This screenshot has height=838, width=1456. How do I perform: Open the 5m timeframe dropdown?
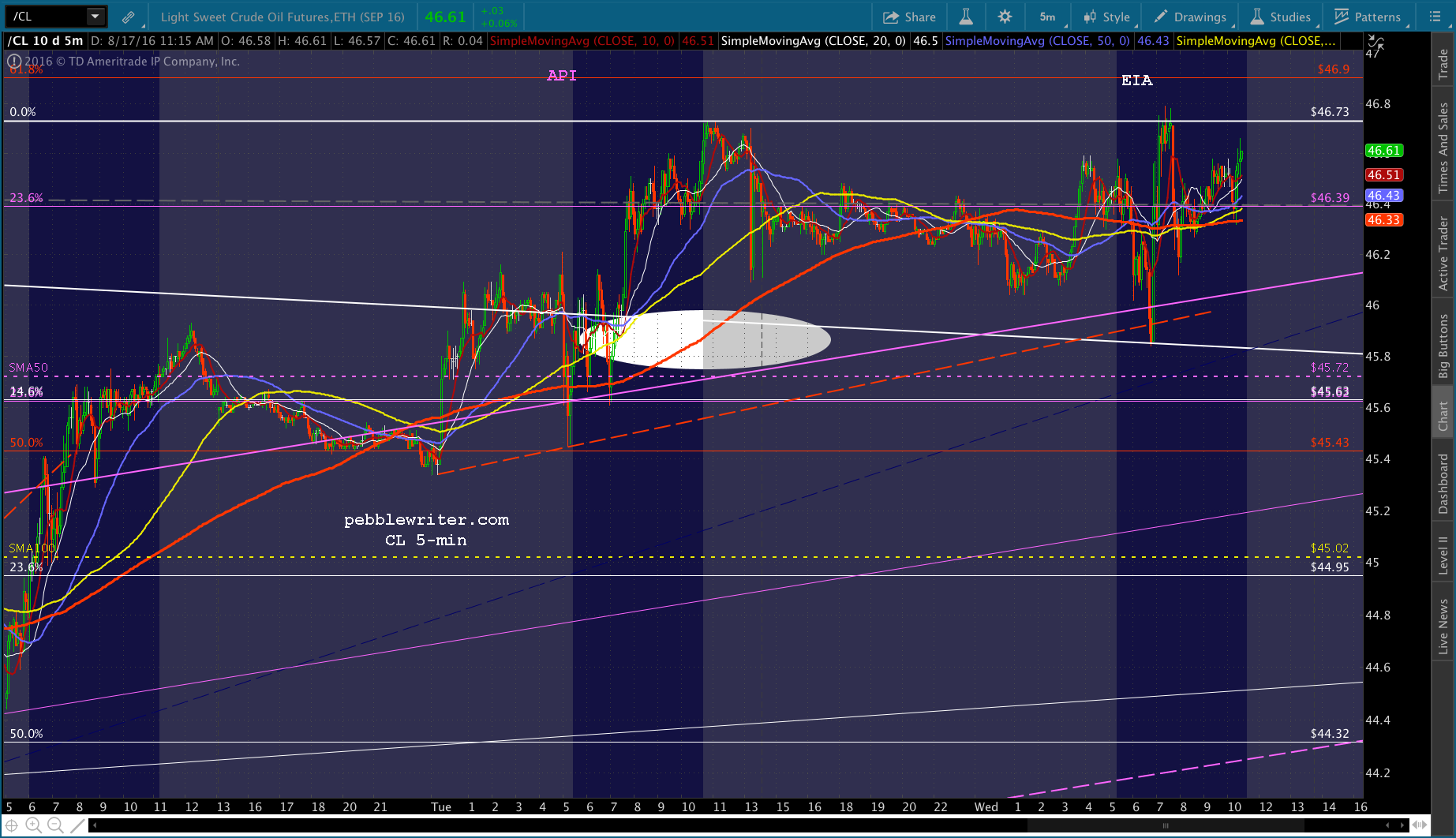(x=1047, y=17)
